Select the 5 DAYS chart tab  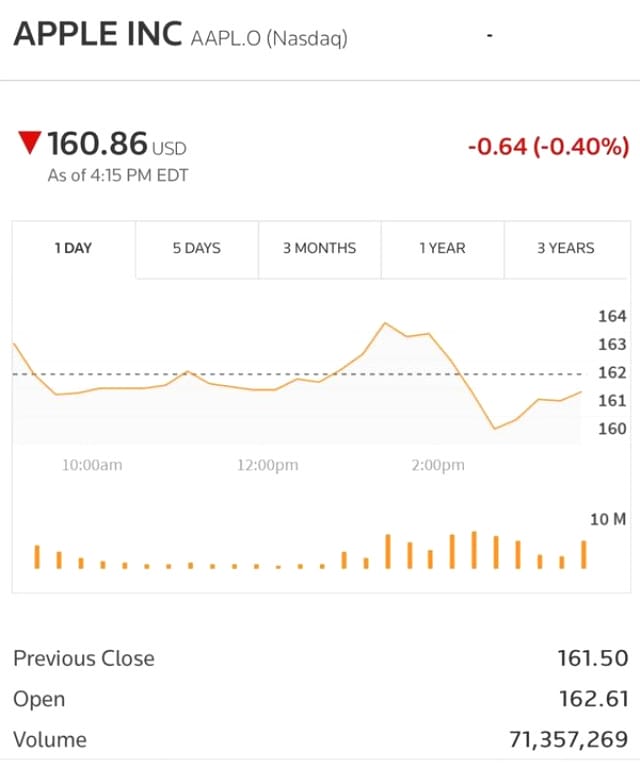tap(196, 248)
